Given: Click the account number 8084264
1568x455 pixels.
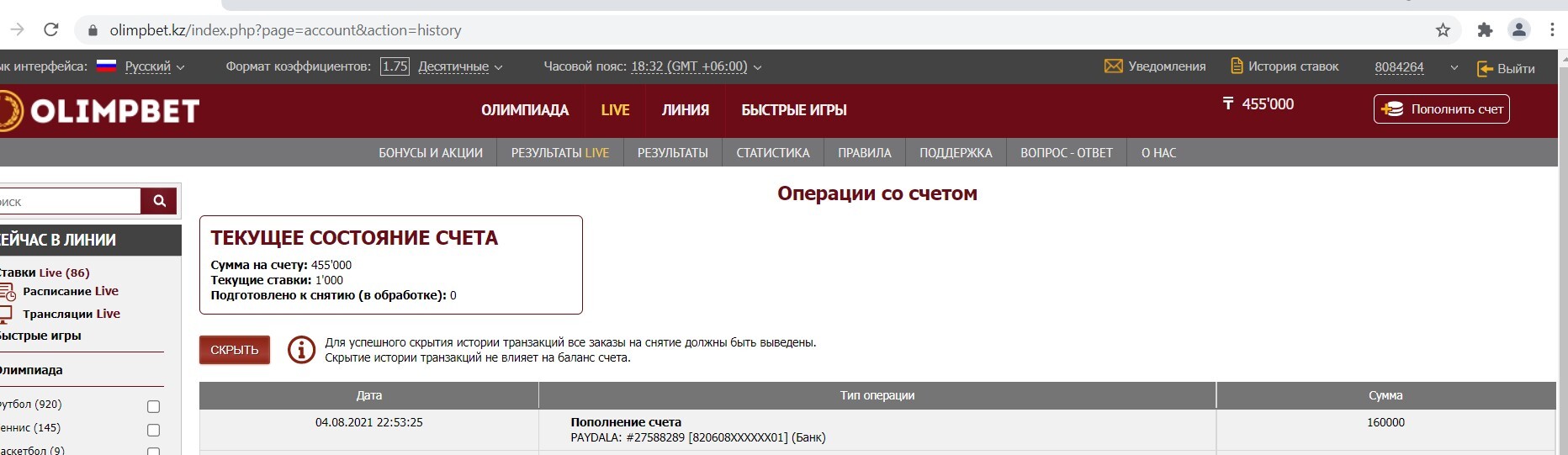Looking at the screenshot, I should point(1399,67).
